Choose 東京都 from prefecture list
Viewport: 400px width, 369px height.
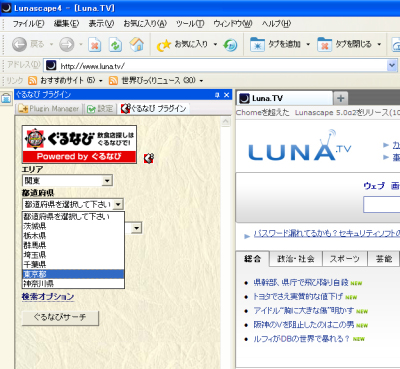pyautogui.click(x=73, y=274)
